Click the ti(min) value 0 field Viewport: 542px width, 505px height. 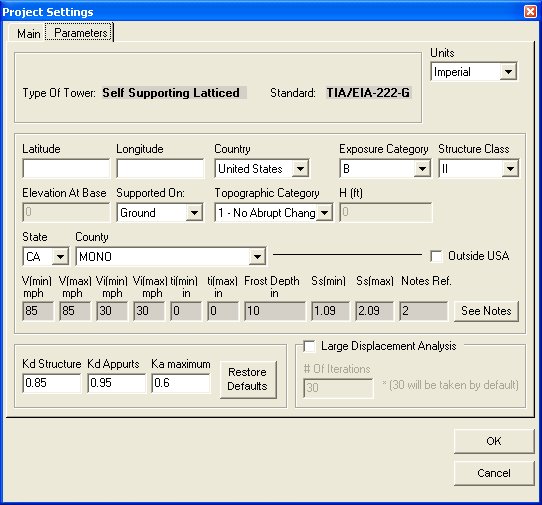pyautogui.click(x=186, y=311)
